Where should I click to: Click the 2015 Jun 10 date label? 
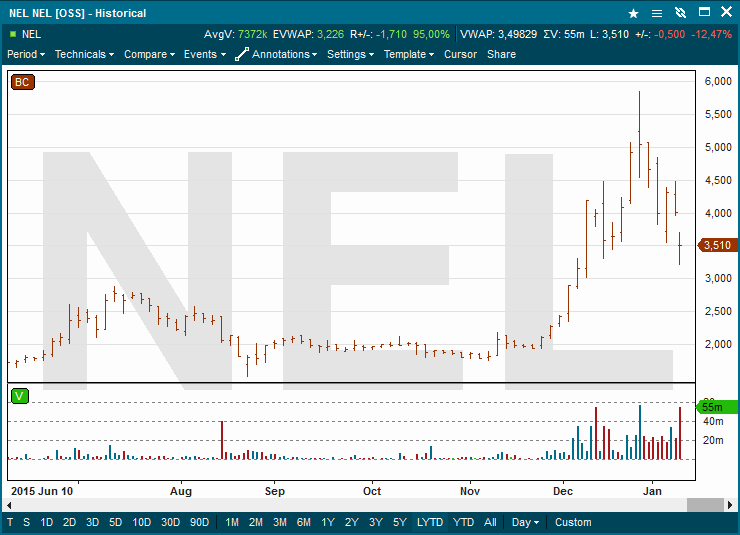coord(42,491)
